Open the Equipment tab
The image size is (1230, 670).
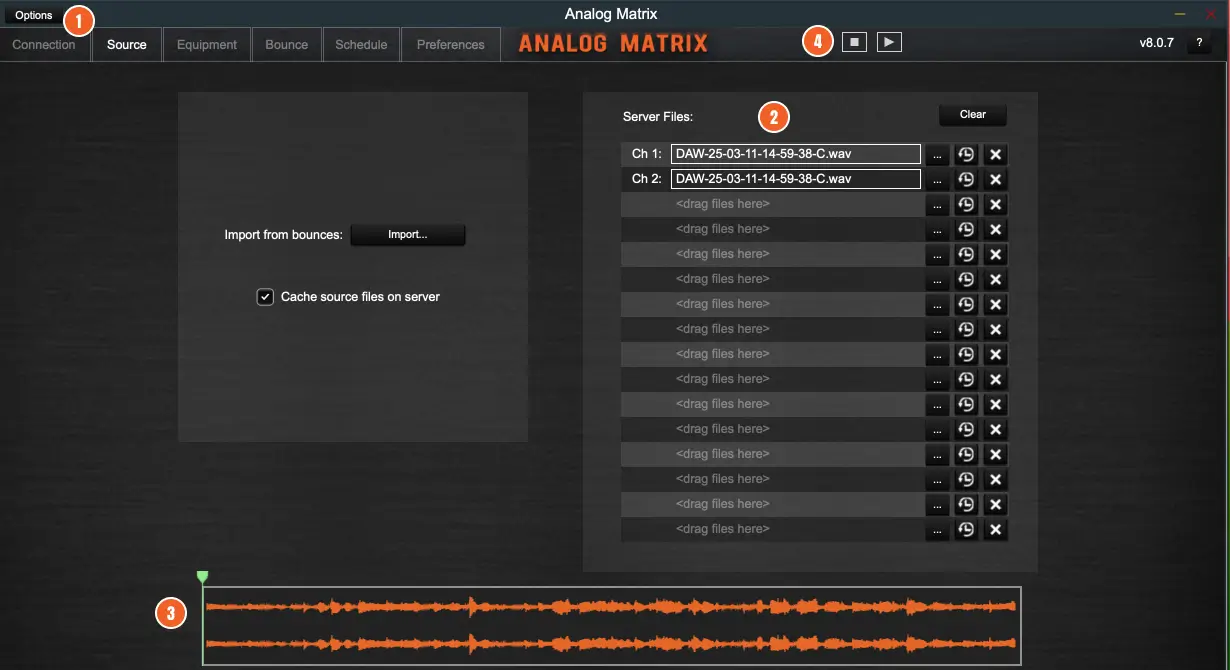click(x=207, y=45)
